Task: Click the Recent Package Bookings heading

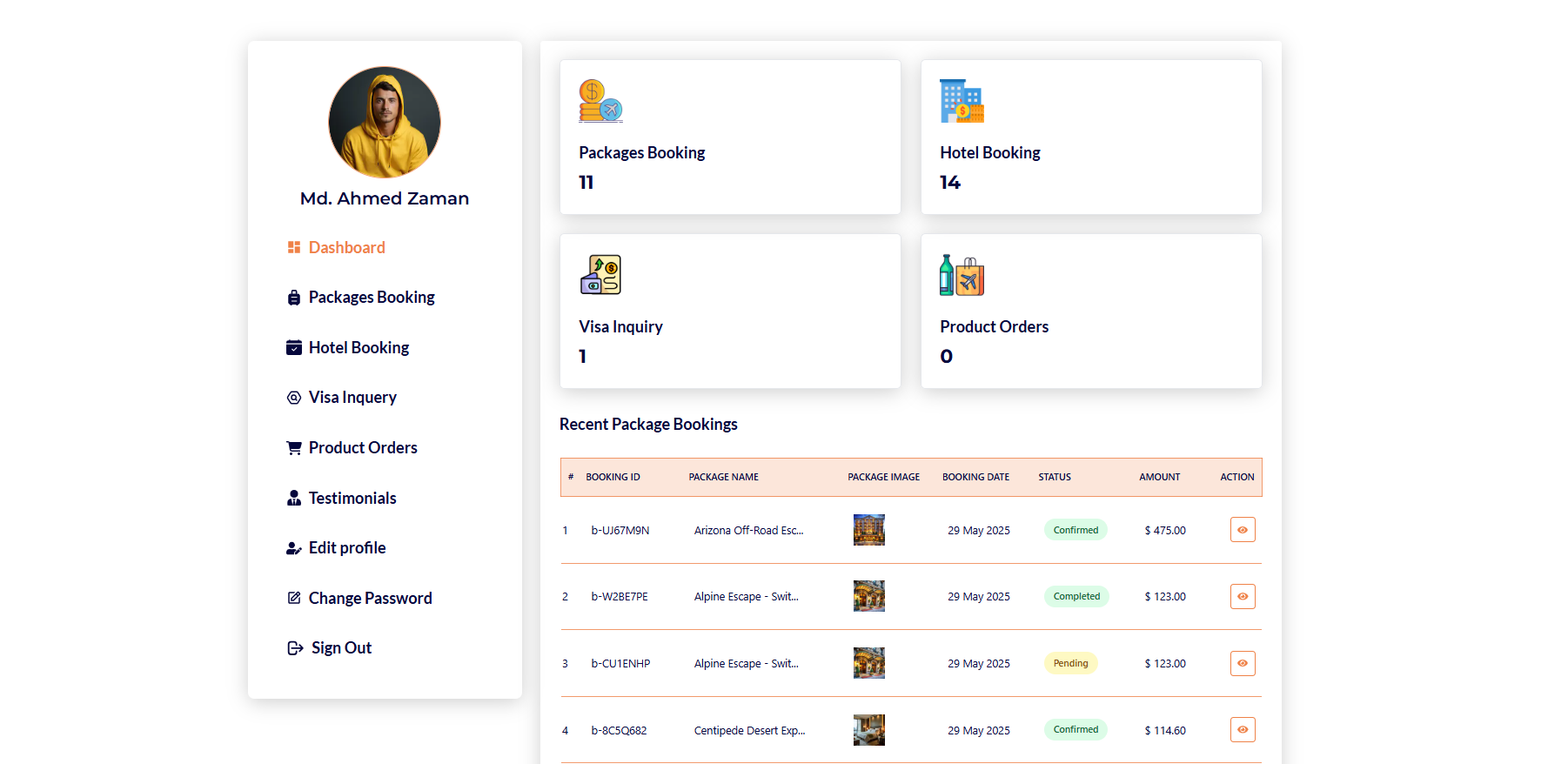Action: 648,424
